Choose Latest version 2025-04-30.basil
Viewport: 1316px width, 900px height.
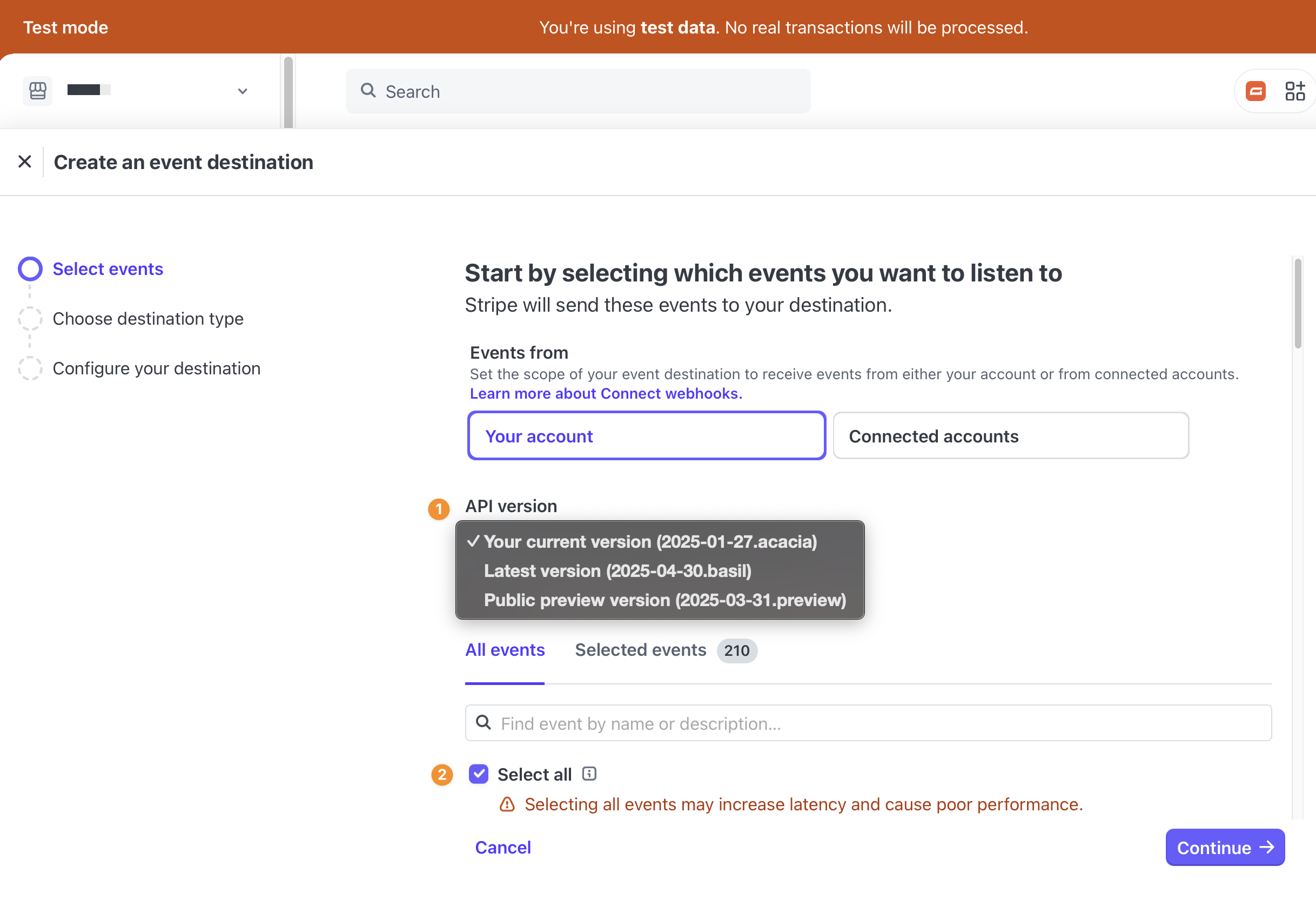point(660,571)
